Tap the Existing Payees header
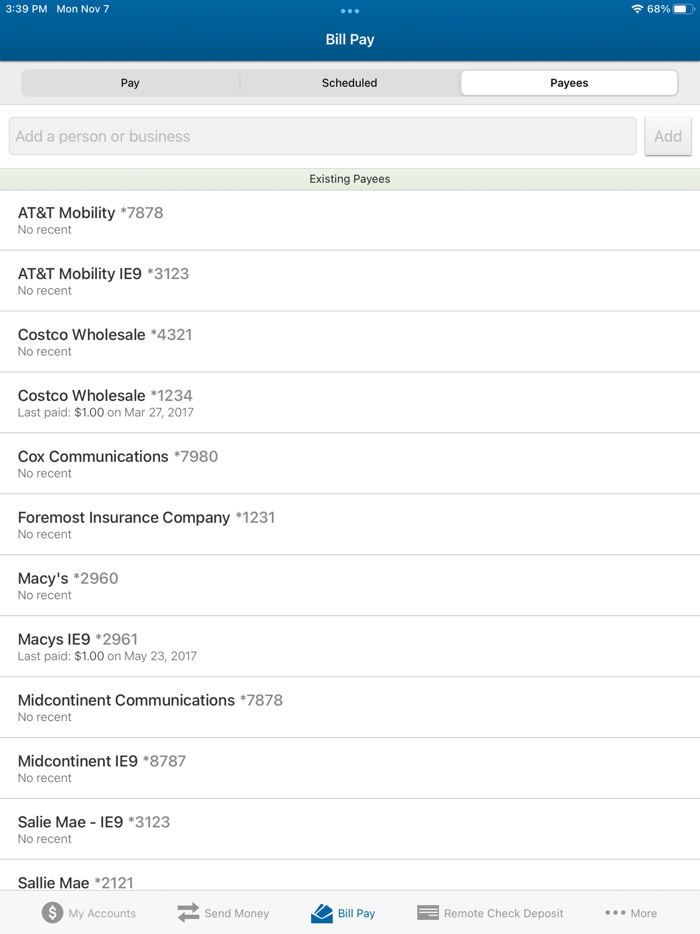Viewport: 700px width, 934px height. tap(350, 179)
